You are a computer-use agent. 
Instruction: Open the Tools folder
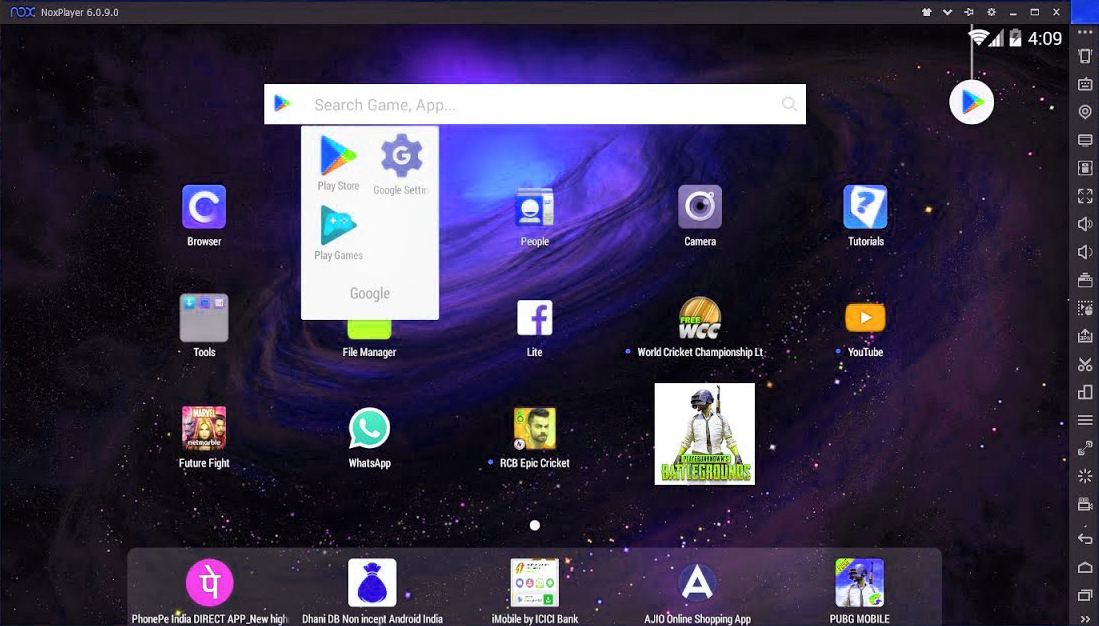coord(204,318)
